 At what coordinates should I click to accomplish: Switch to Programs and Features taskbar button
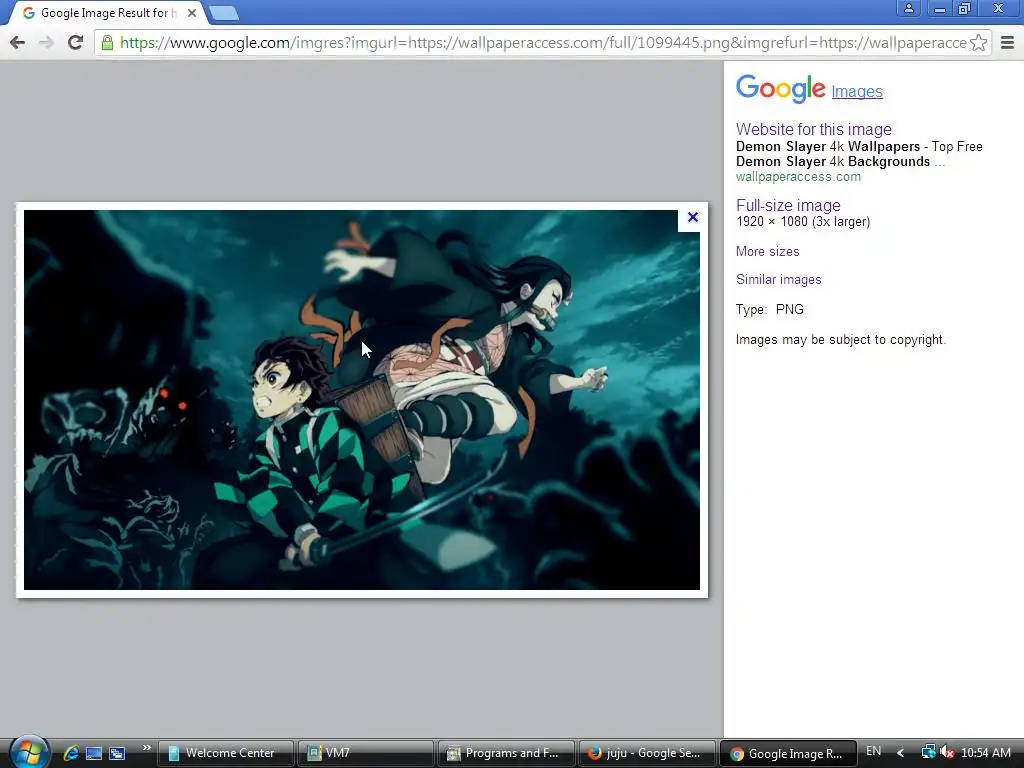[x=506, y=753]
